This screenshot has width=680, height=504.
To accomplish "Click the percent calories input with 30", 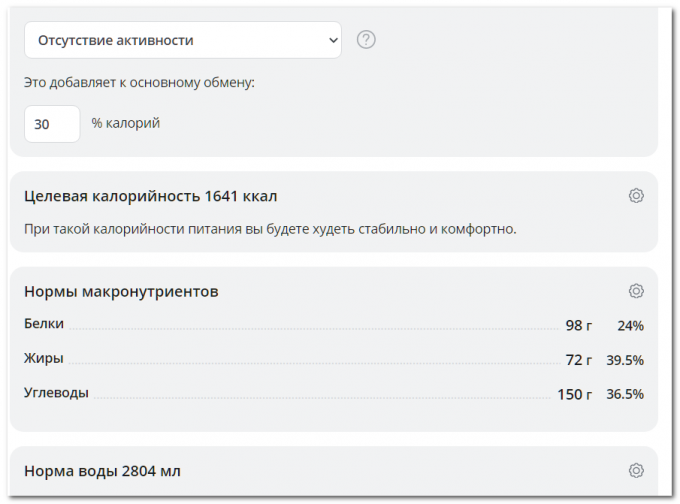I will point(52,124).
